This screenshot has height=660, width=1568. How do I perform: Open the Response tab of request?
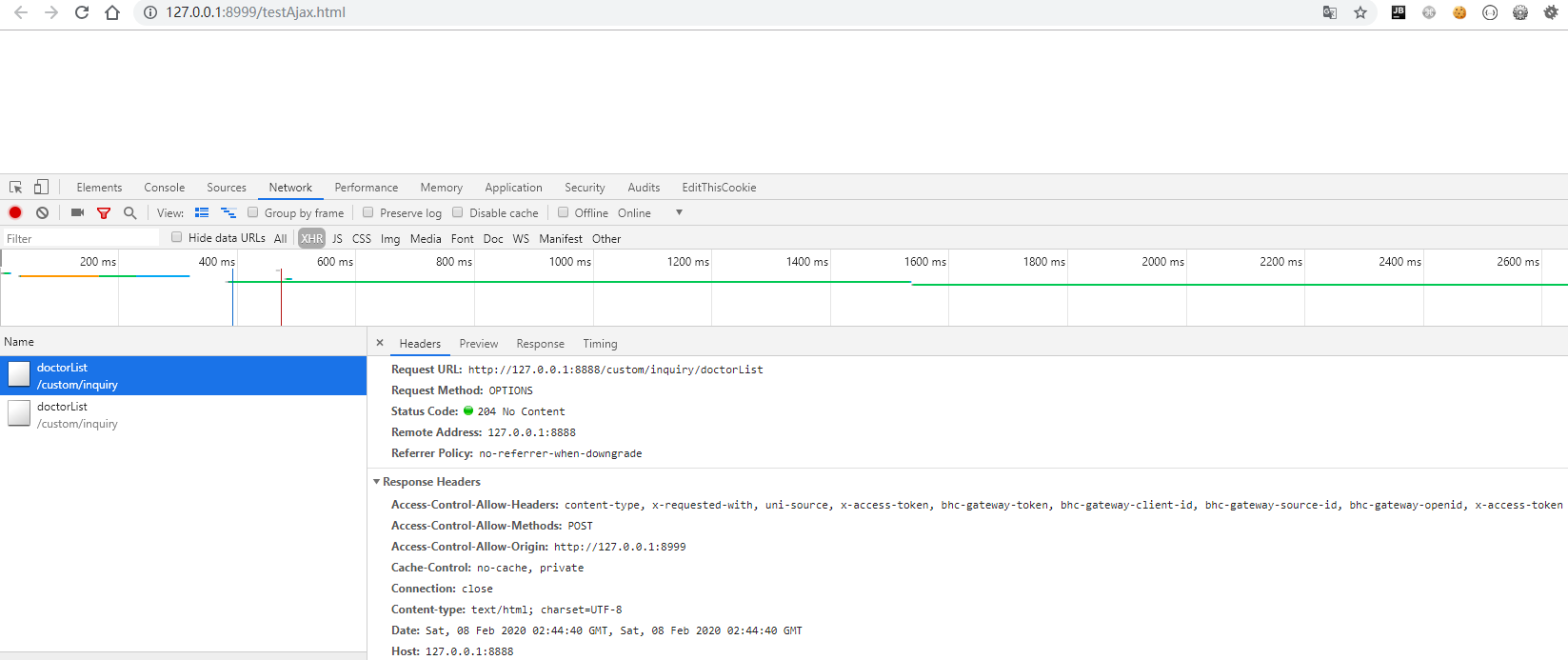[540, 344]
